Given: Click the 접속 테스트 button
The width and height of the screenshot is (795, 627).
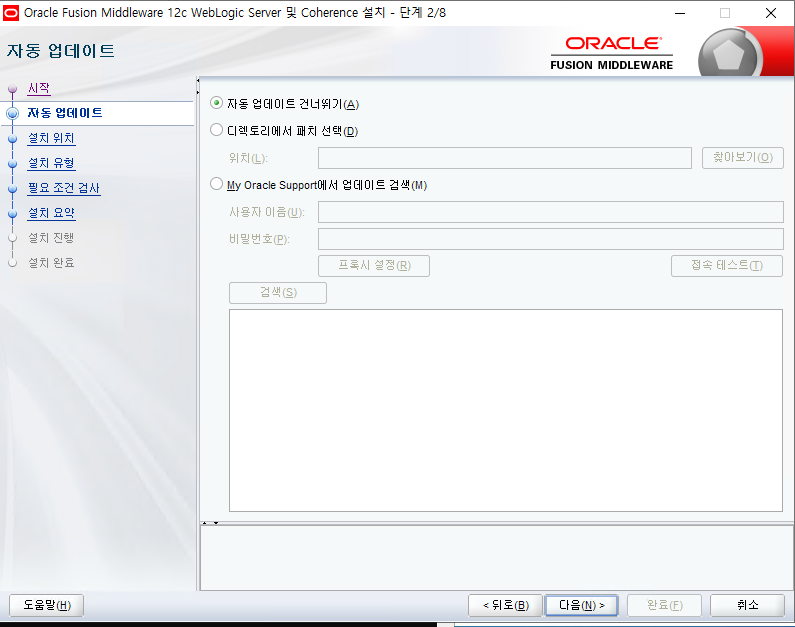Looking at the screenshot, I should (x=727, y=266).
